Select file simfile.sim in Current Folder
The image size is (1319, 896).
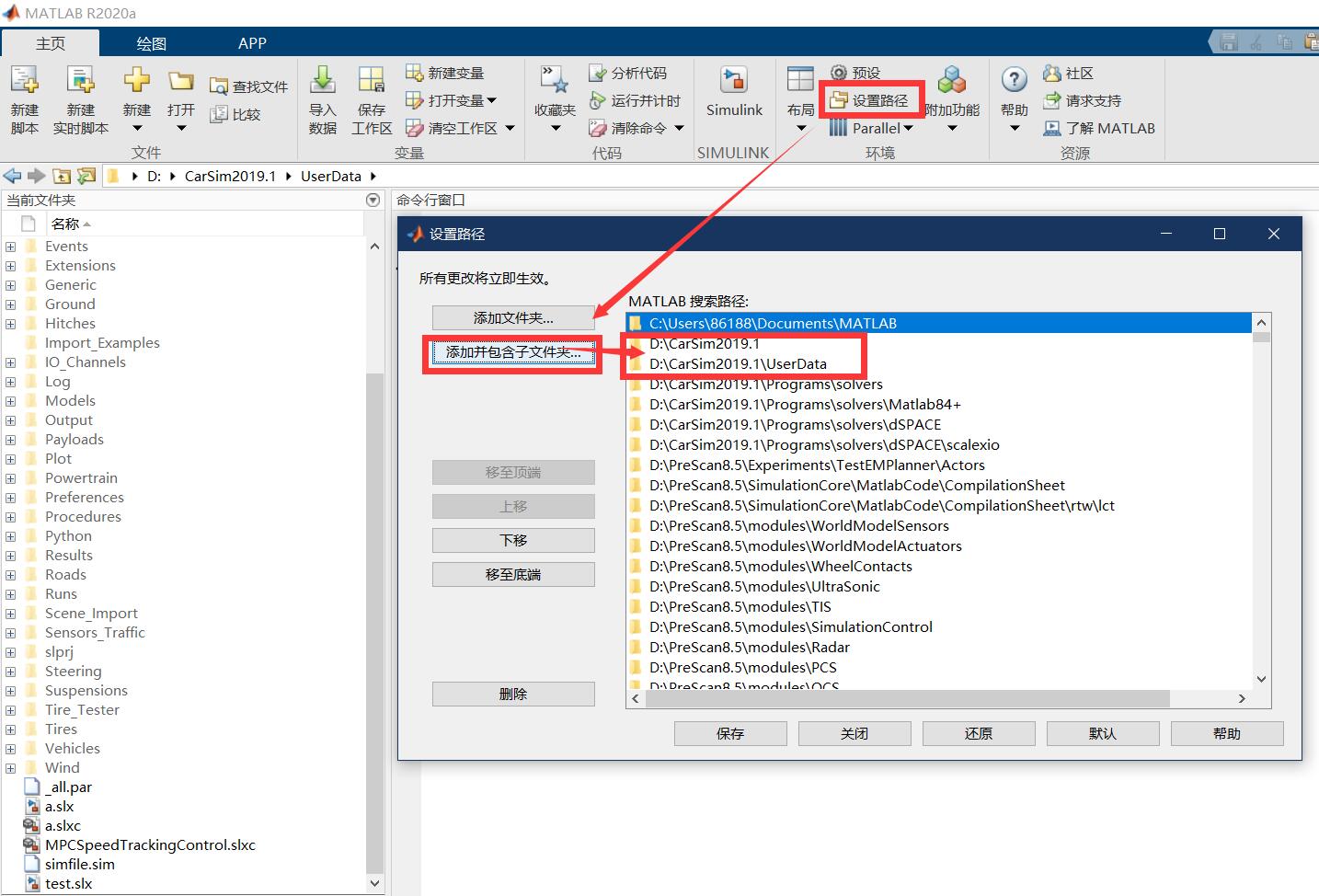80,864
